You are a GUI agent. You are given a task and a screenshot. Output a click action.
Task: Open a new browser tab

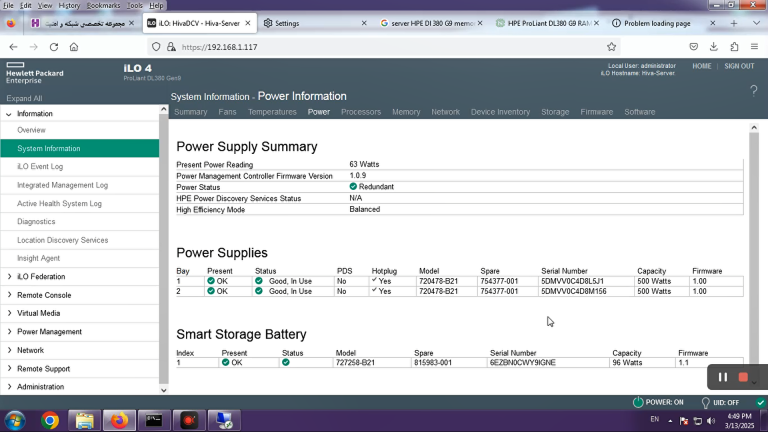pos(734,23)
